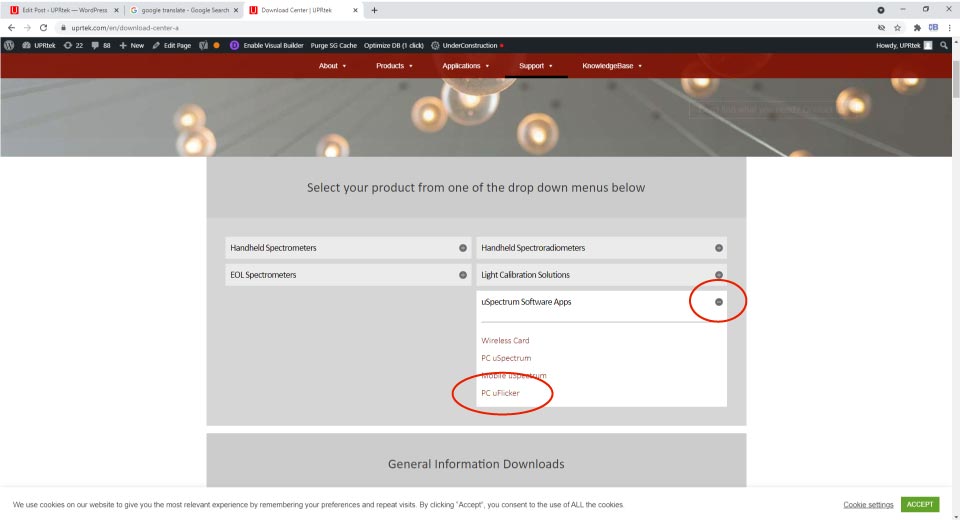
Task: Click the General Information Downloads heading
Action: 476,464
